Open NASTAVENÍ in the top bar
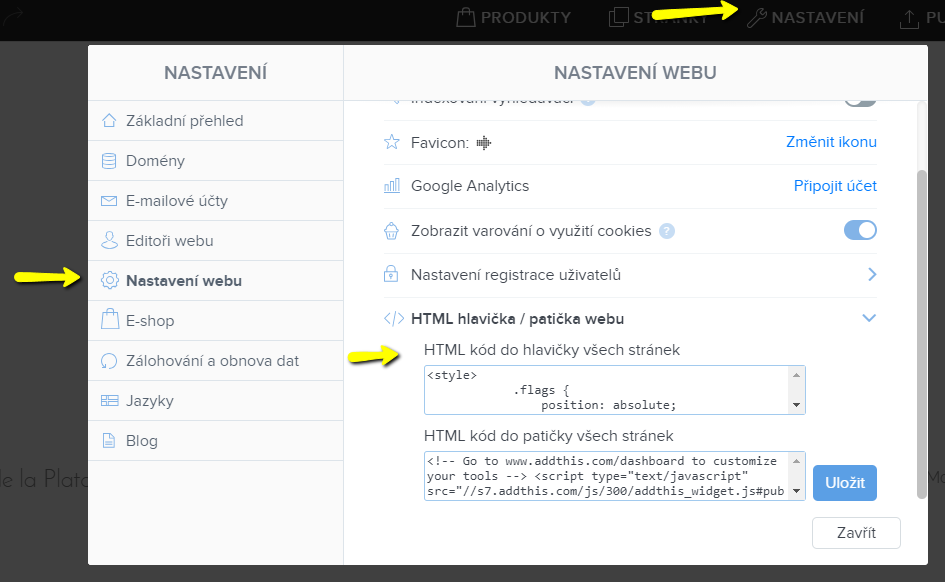Screen dimensions: 945x582 point(805,17)
